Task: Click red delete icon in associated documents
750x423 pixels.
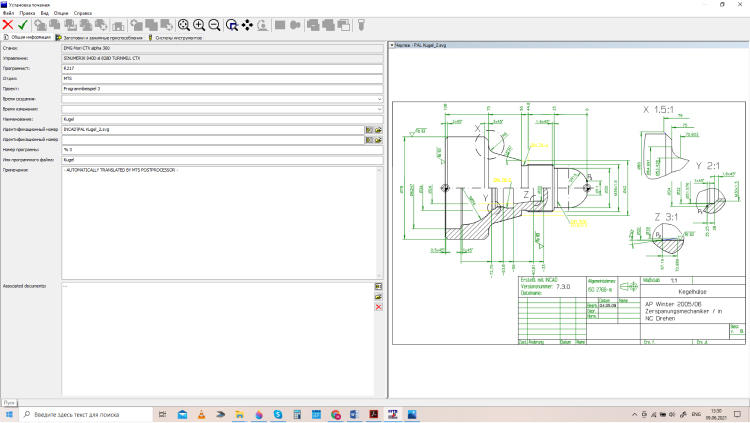Action: coord(378,307)
